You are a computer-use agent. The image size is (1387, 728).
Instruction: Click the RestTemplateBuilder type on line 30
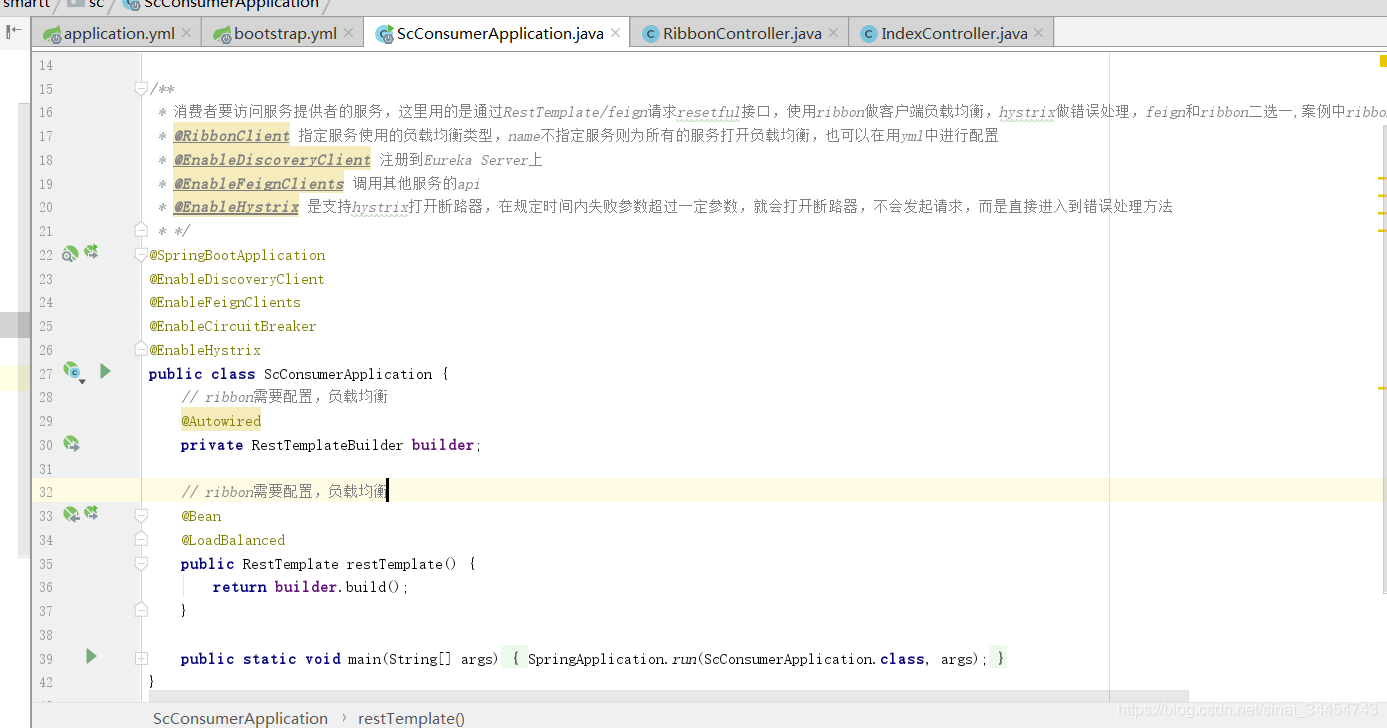[327, 445]
